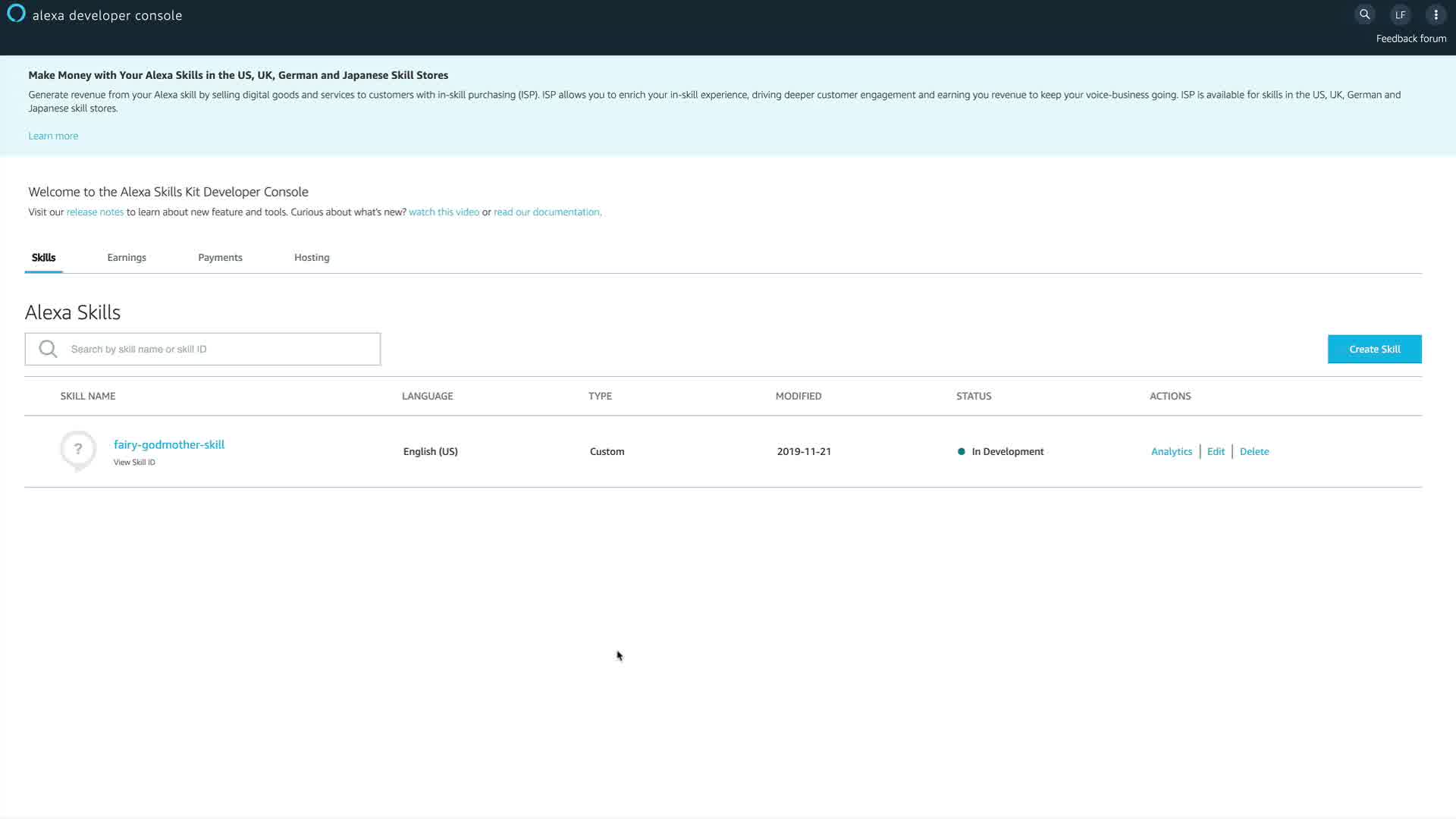
Task: Select the Skills tab
Action: [43, 258]
